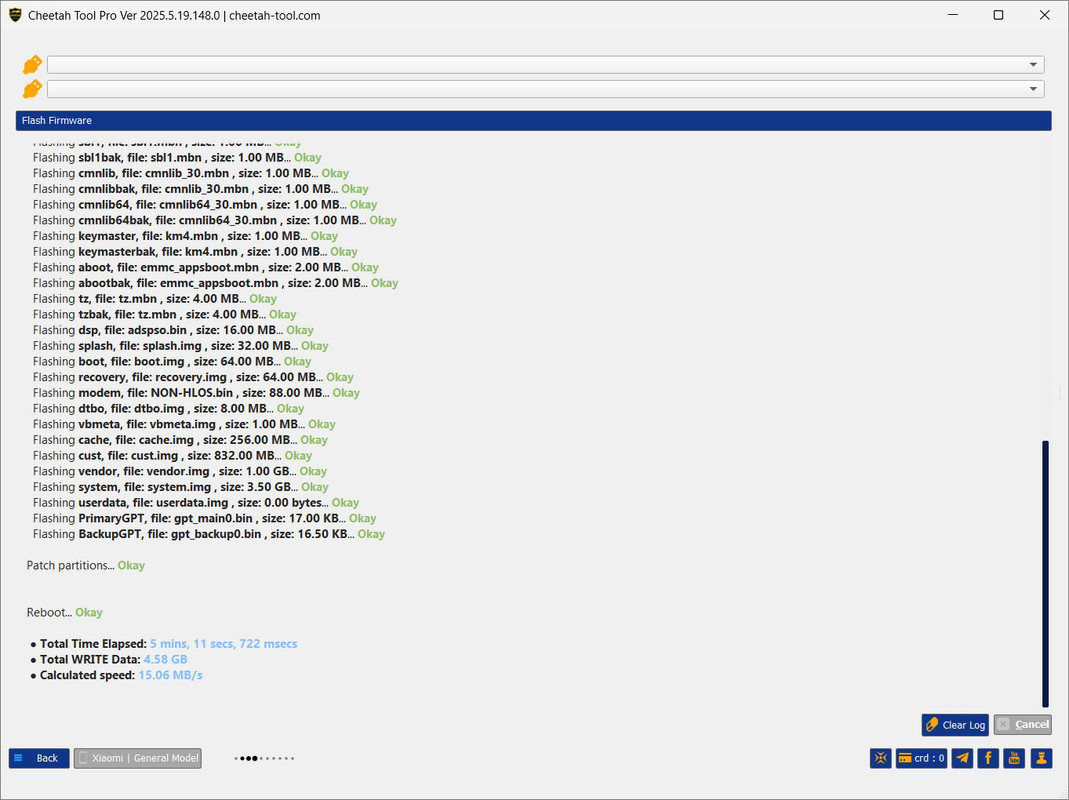Expand the first port dropdown arrow
This screenshot has height=800, width=1069.
pos(1033,65)
